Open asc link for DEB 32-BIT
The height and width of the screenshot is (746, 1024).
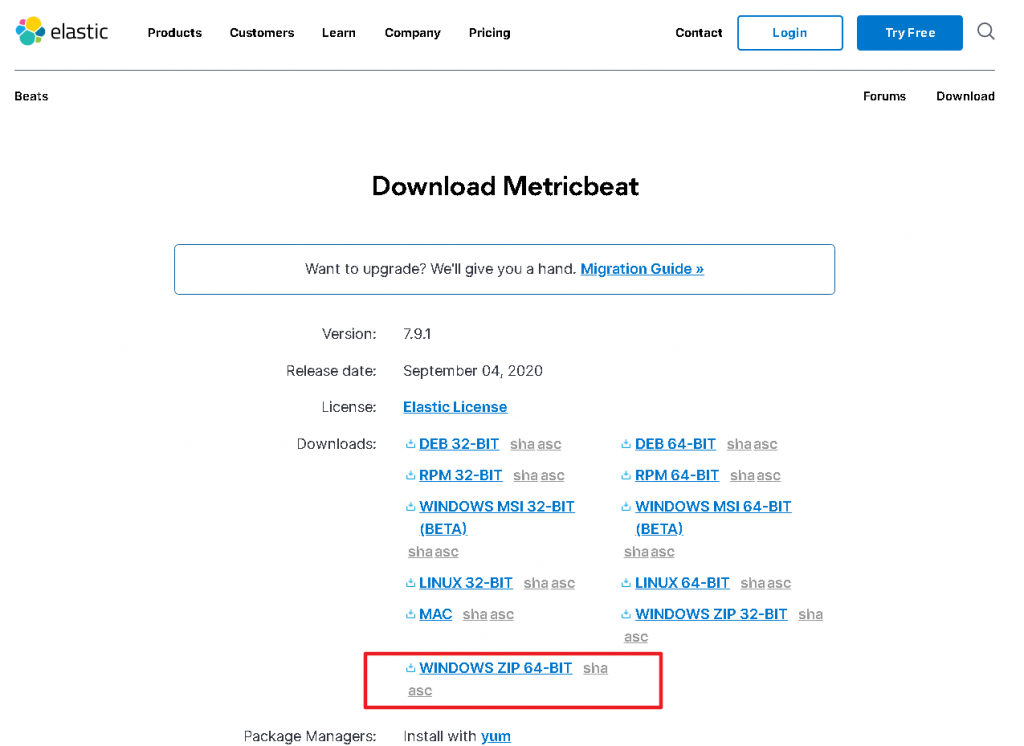(549, 444)
